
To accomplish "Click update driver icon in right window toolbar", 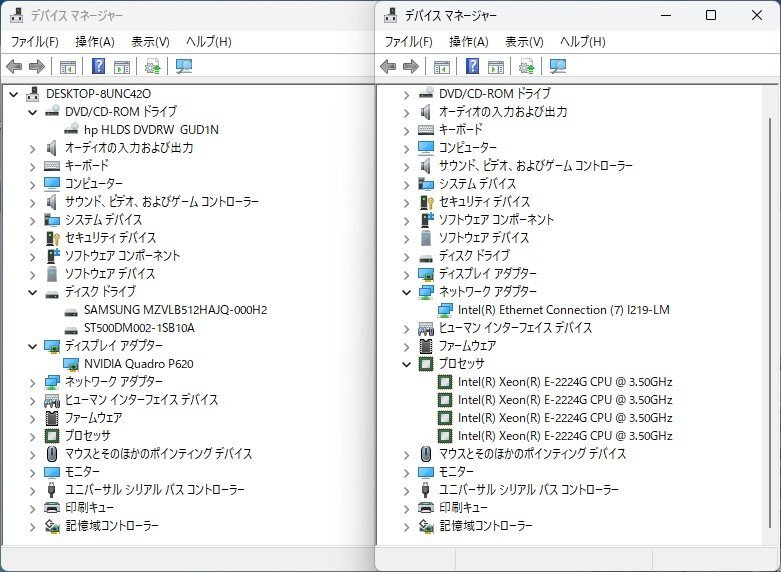I will (526, 66).
